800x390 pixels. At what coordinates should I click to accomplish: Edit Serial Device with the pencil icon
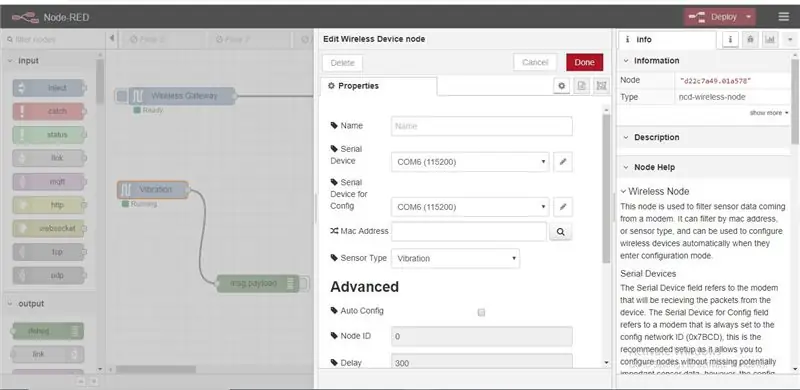pos(563,162)
